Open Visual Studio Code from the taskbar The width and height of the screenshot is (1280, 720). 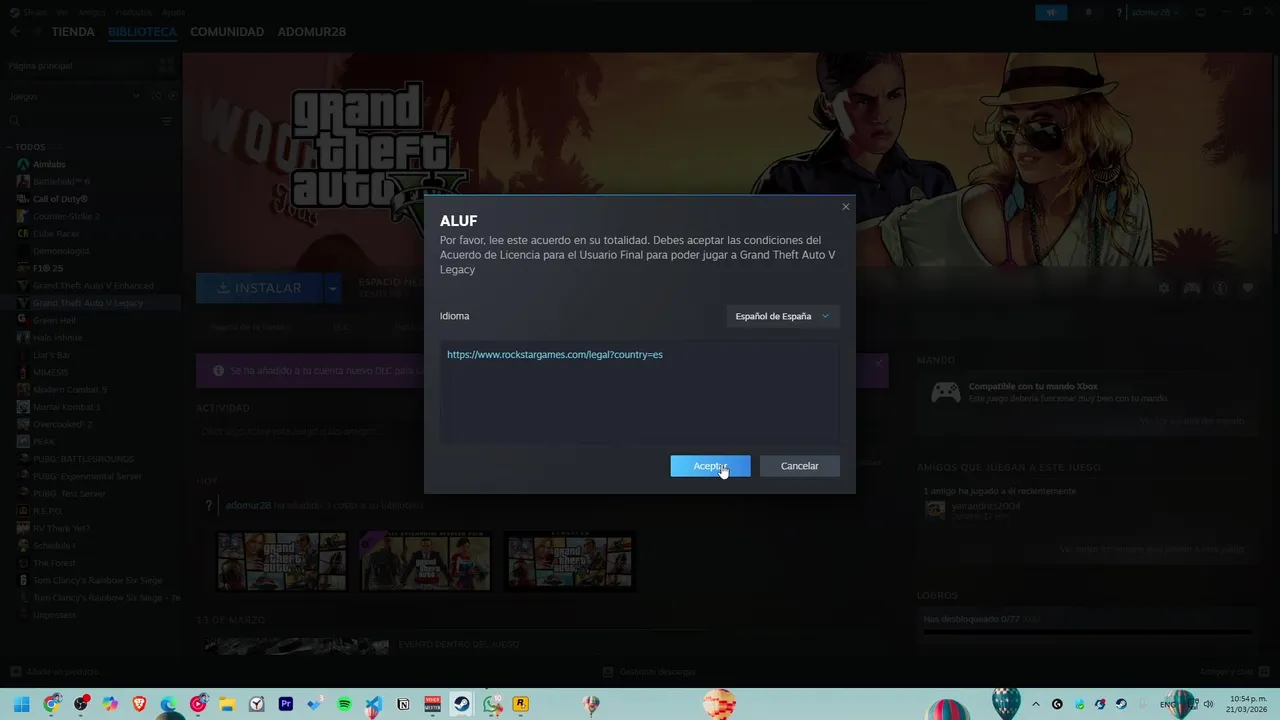click(373, 704)
